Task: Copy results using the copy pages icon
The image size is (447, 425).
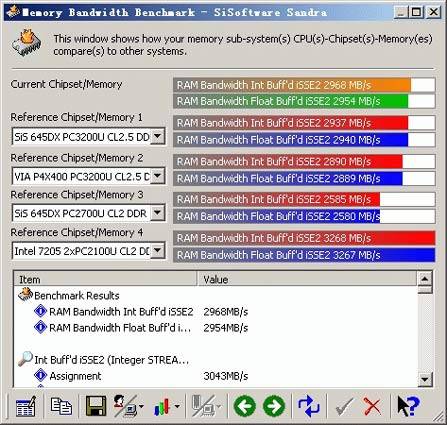Action: tap(61, 406)
